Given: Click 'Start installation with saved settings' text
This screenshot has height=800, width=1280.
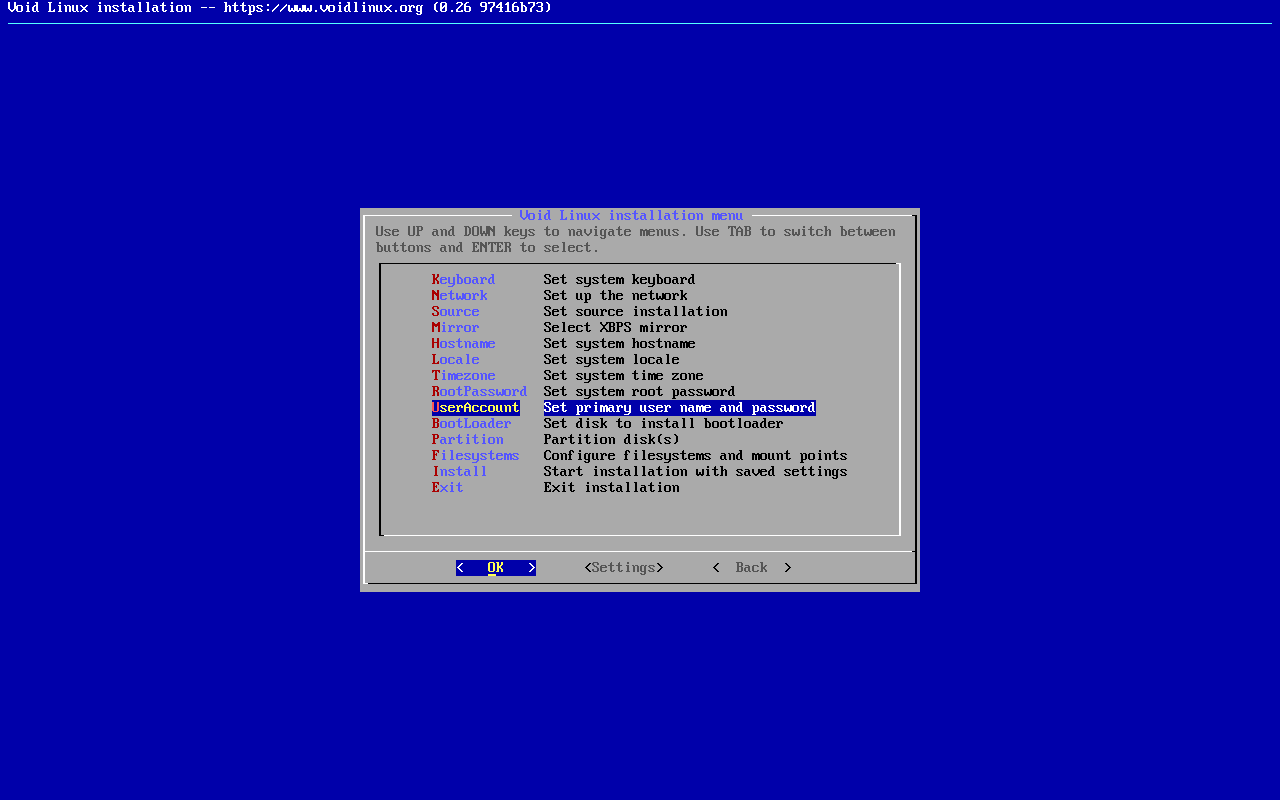Looking at the screenshot, I should coord(695,472).
